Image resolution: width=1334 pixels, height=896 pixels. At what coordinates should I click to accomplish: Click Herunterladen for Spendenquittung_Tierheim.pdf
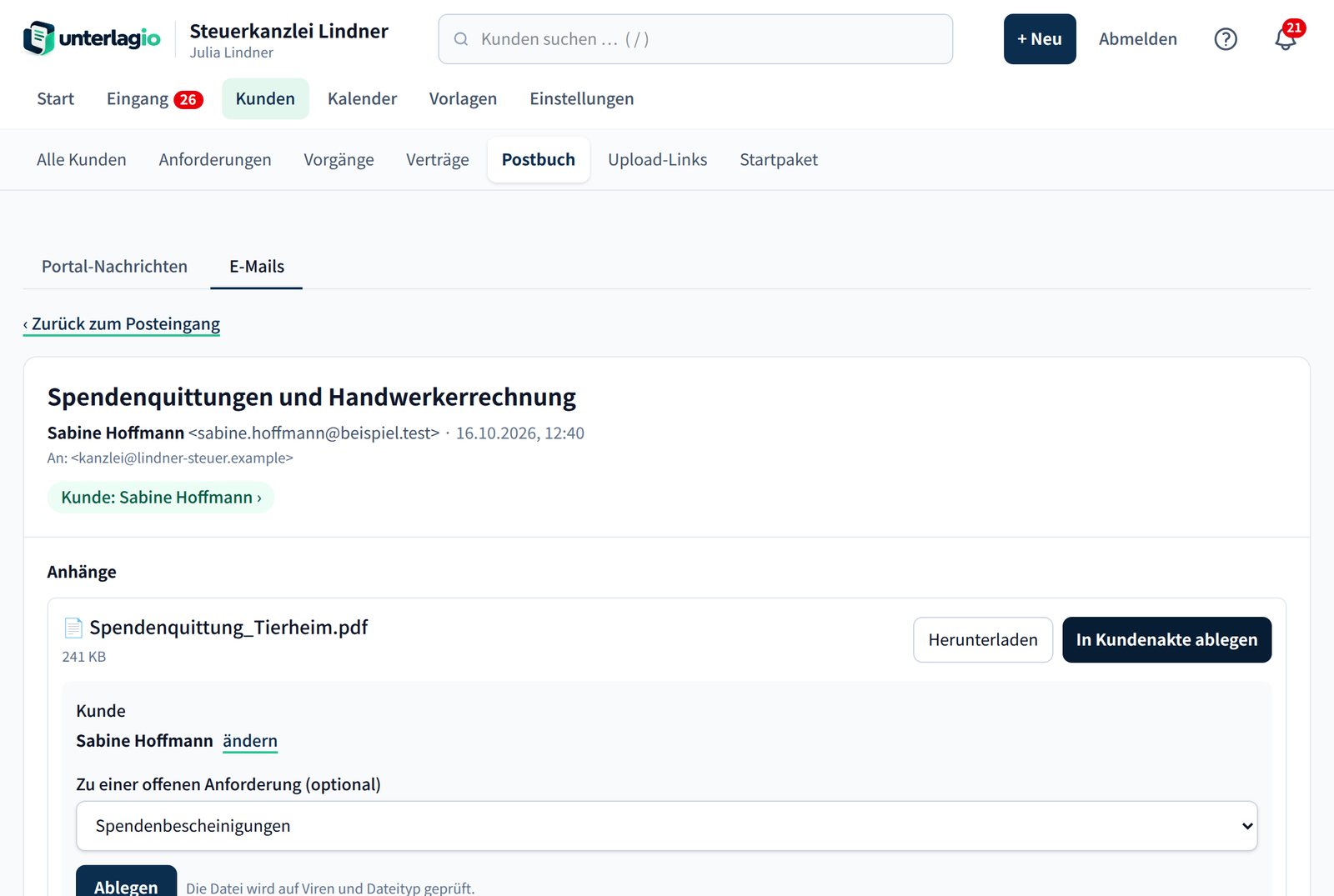983,640
